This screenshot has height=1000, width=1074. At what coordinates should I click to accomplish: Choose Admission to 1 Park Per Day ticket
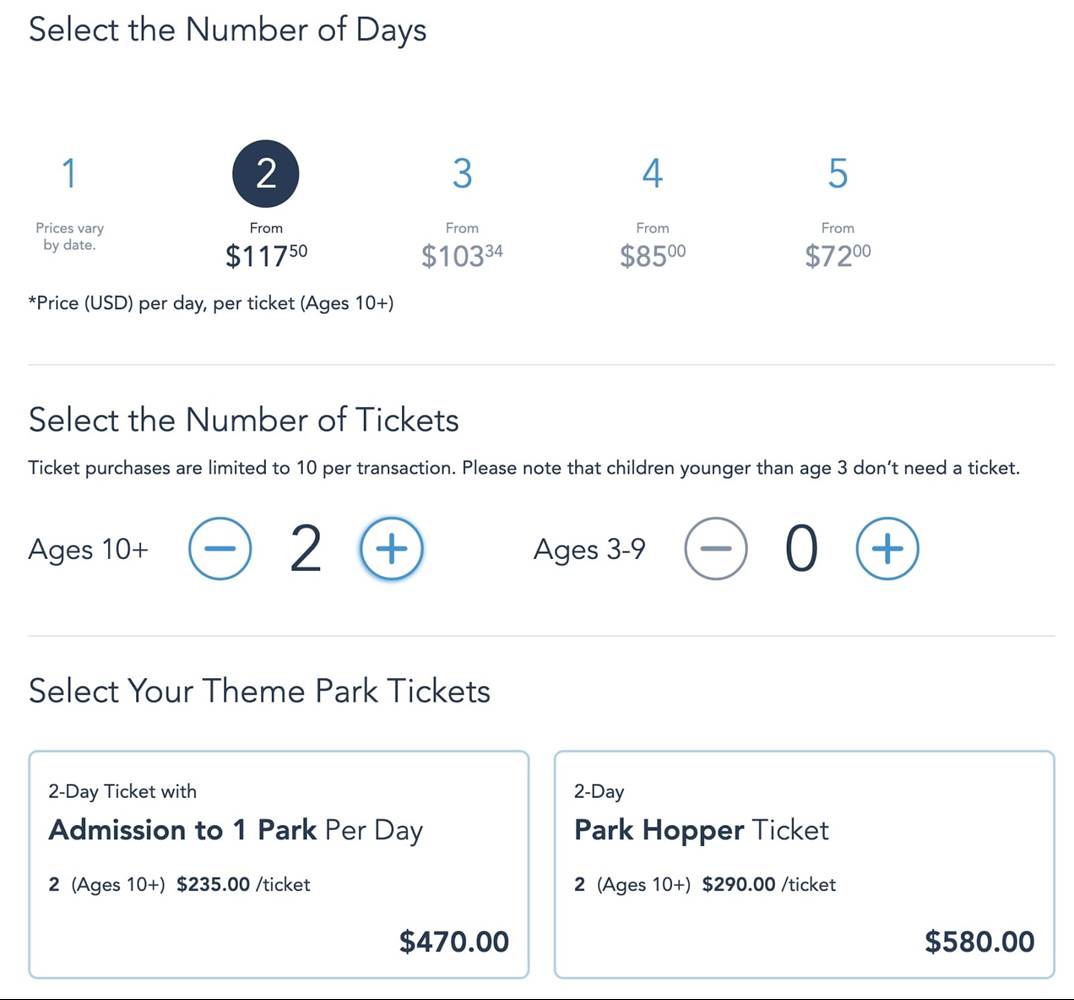coord(278,863)
